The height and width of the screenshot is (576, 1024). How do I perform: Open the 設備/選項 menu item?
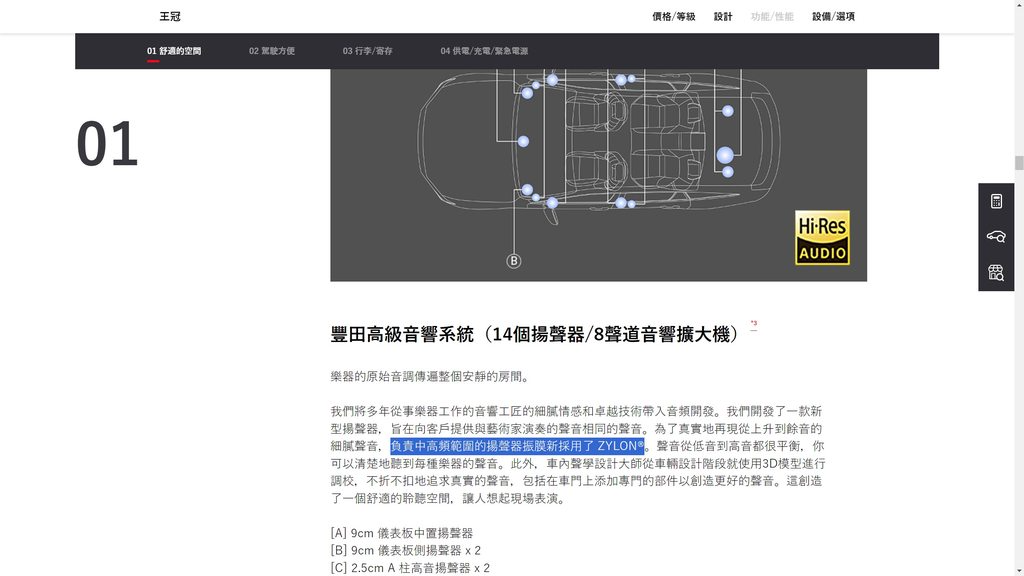tap(833, 16)
